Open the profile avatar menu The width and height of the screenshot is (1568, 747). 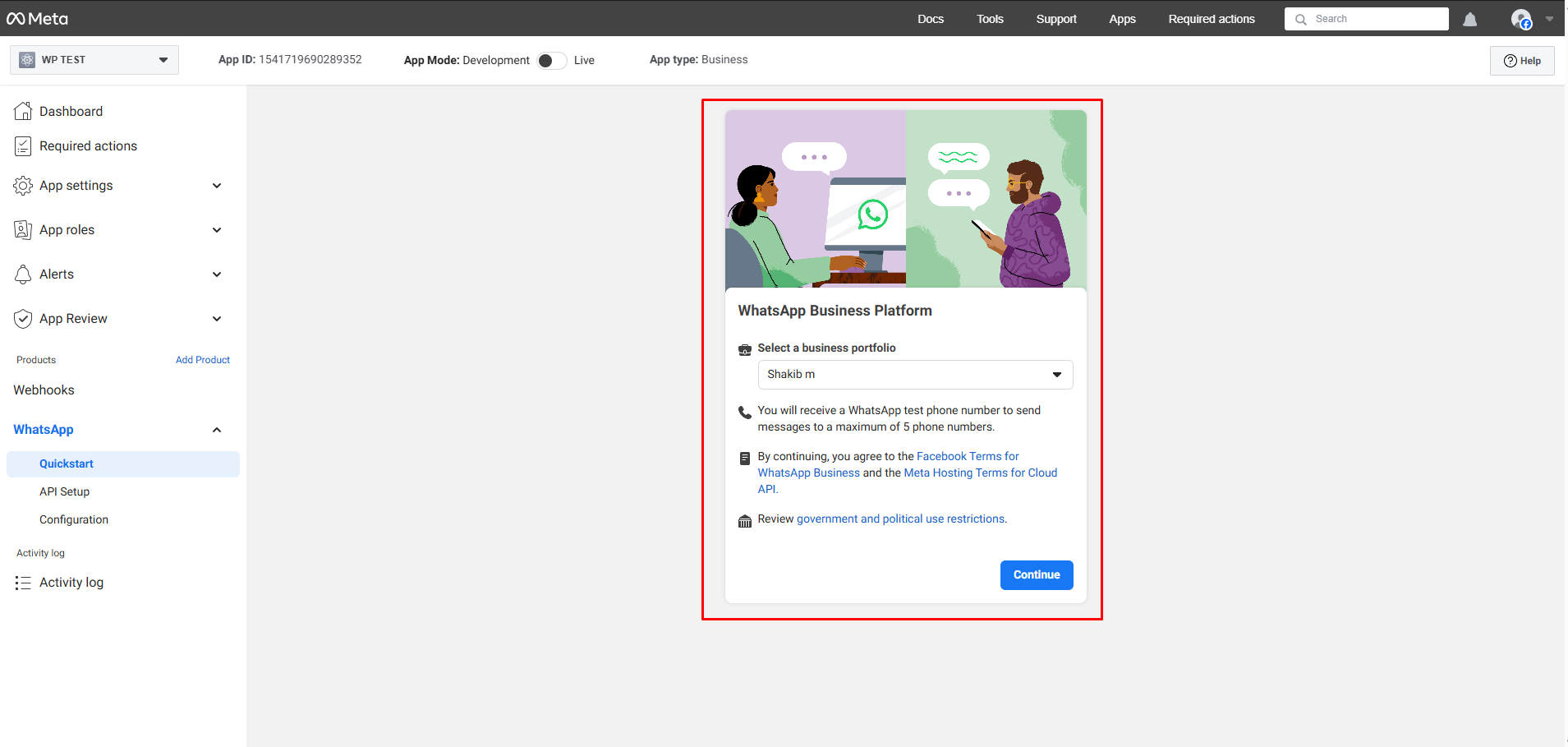click(1521, 19)
